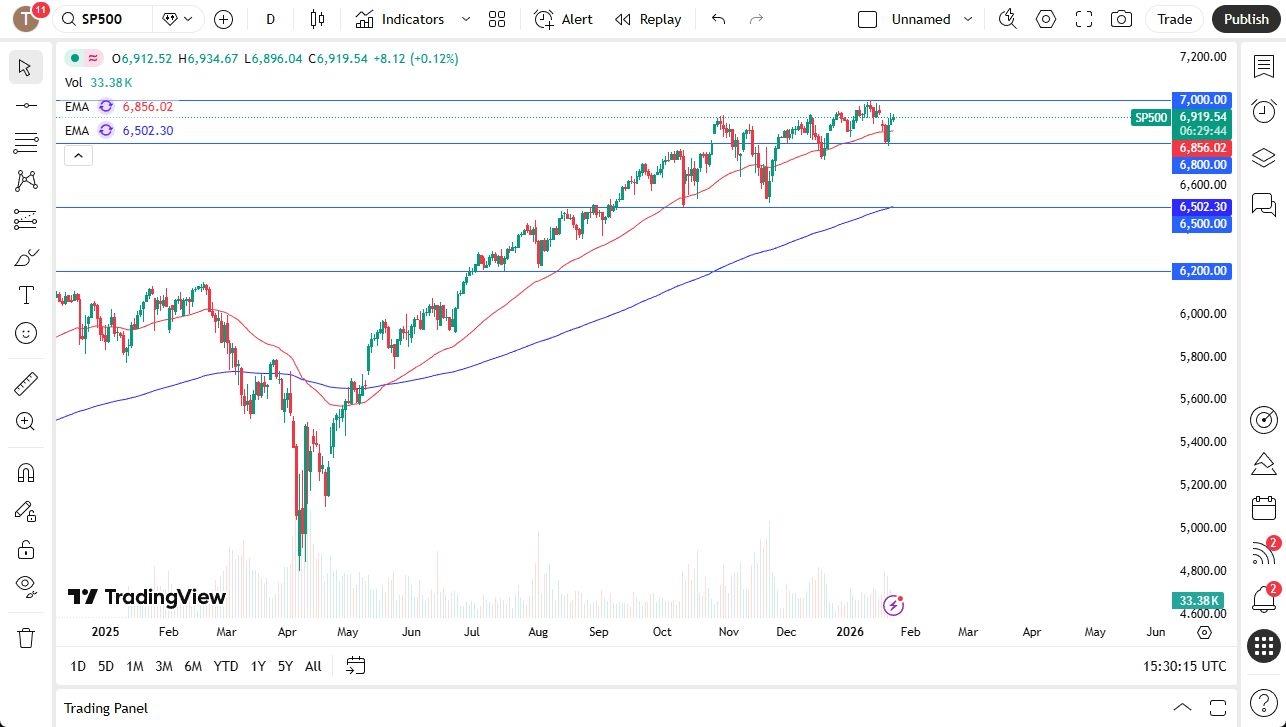The width and height of the screenshot is (1286, 727).
Task: Select the Text annotation tool
Action: click(x=26, y=295)
